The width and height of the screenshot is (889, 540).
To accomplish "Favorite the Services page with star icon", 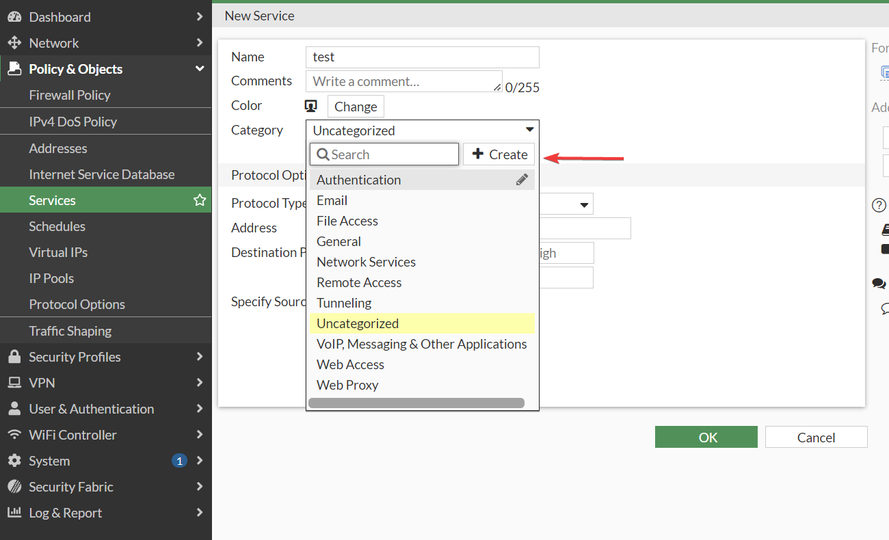I will [200, 200].
